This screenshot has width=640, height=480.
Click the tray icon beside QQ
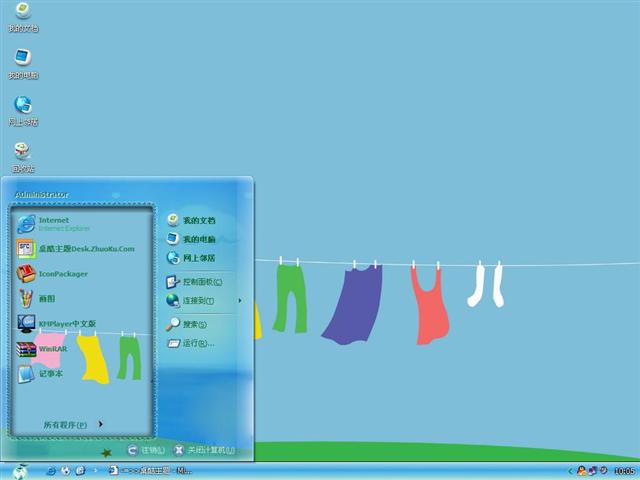[x=592, y=471]
